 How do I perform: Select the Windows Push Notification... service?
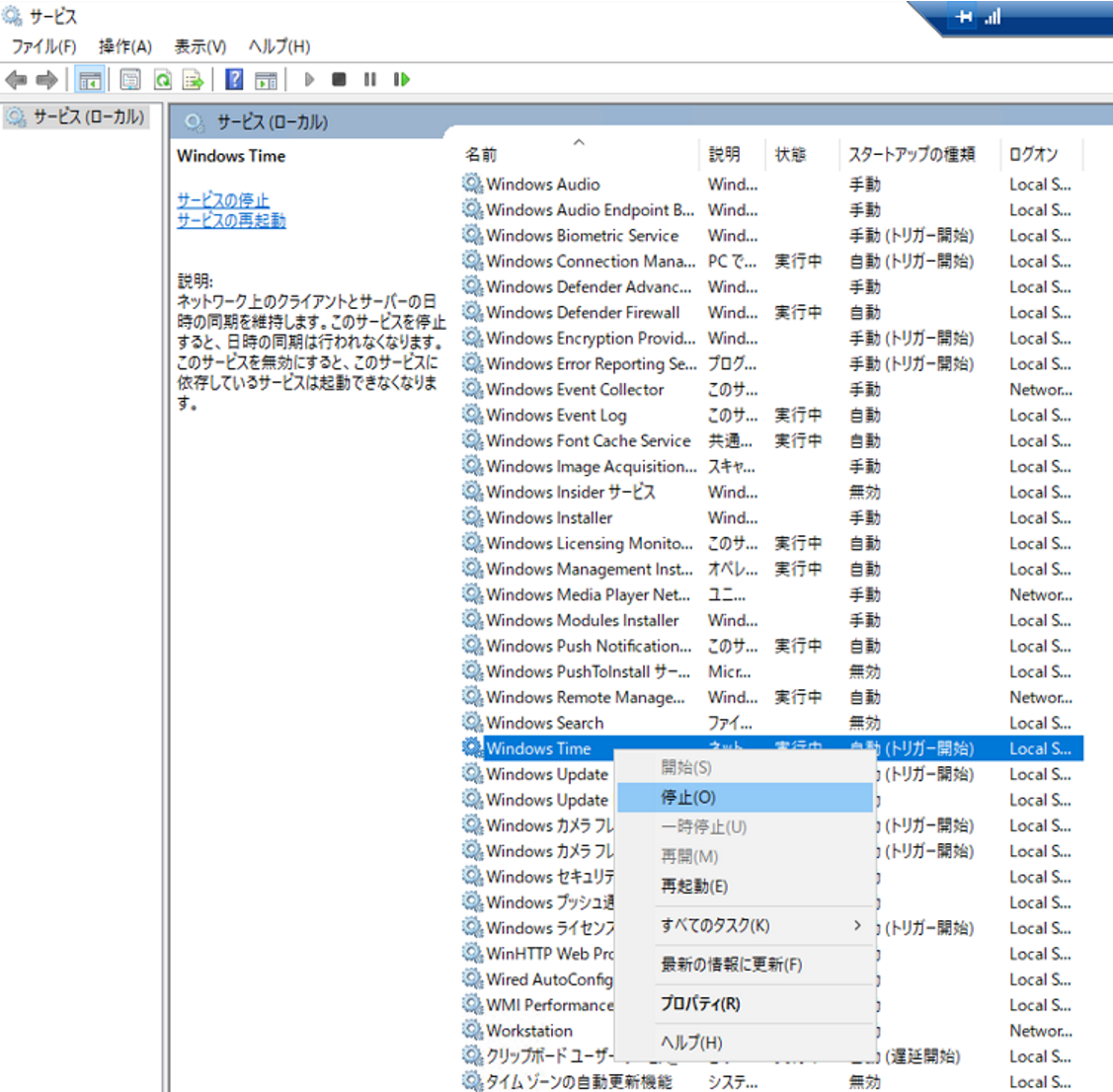[772, 646]
